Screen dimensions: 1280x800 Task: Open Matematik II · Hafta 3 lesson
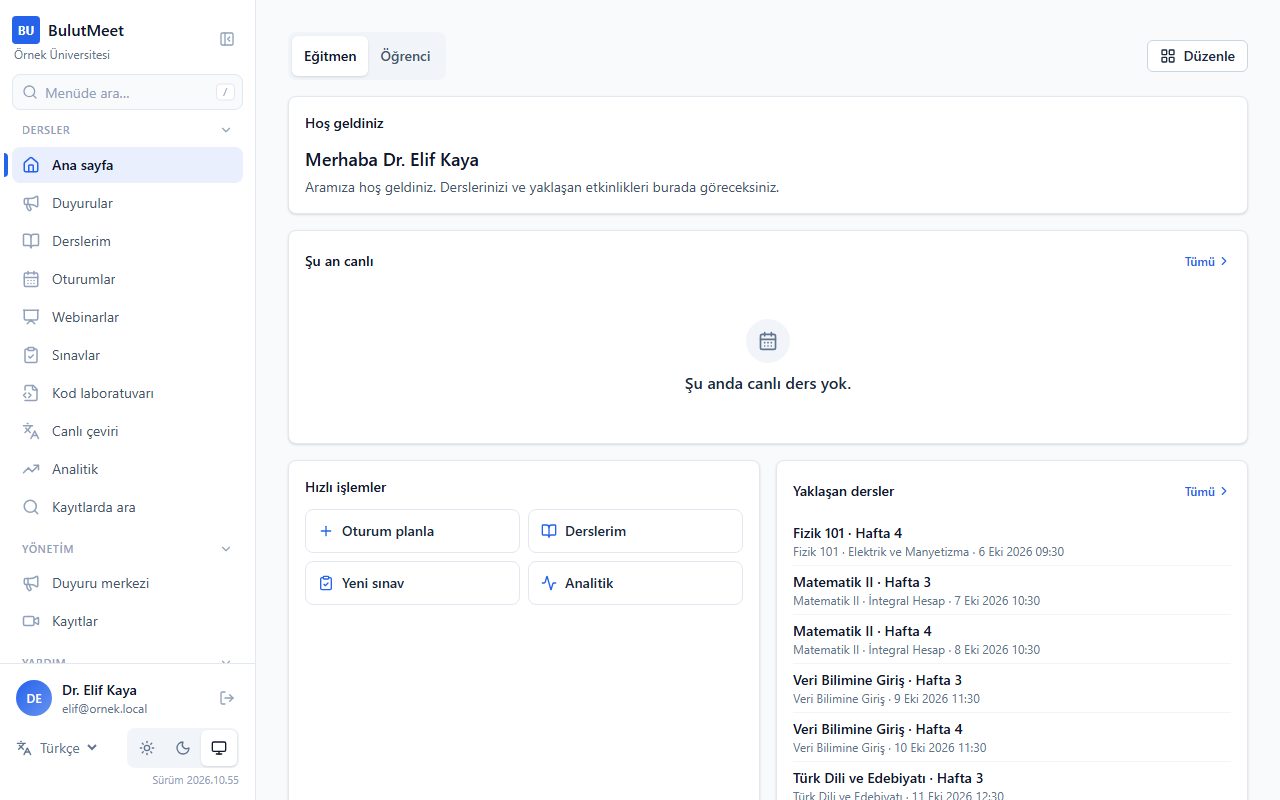(x=1012, y=591)
